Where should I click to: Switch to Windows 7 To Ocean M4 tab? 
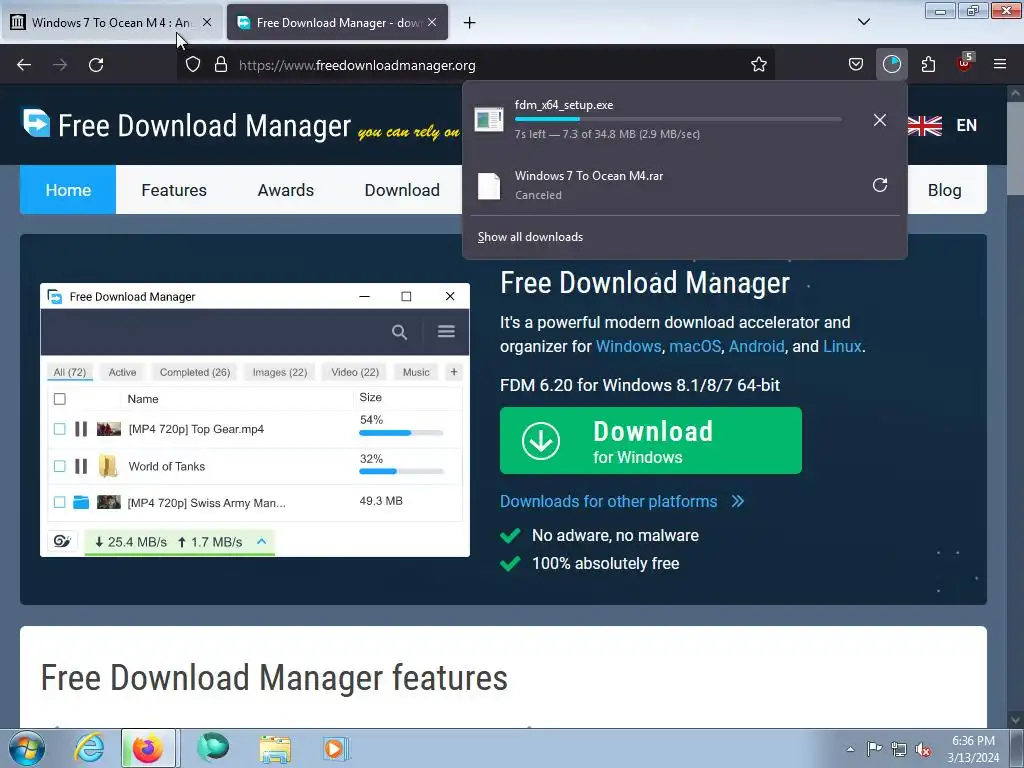tap(111, 23)
